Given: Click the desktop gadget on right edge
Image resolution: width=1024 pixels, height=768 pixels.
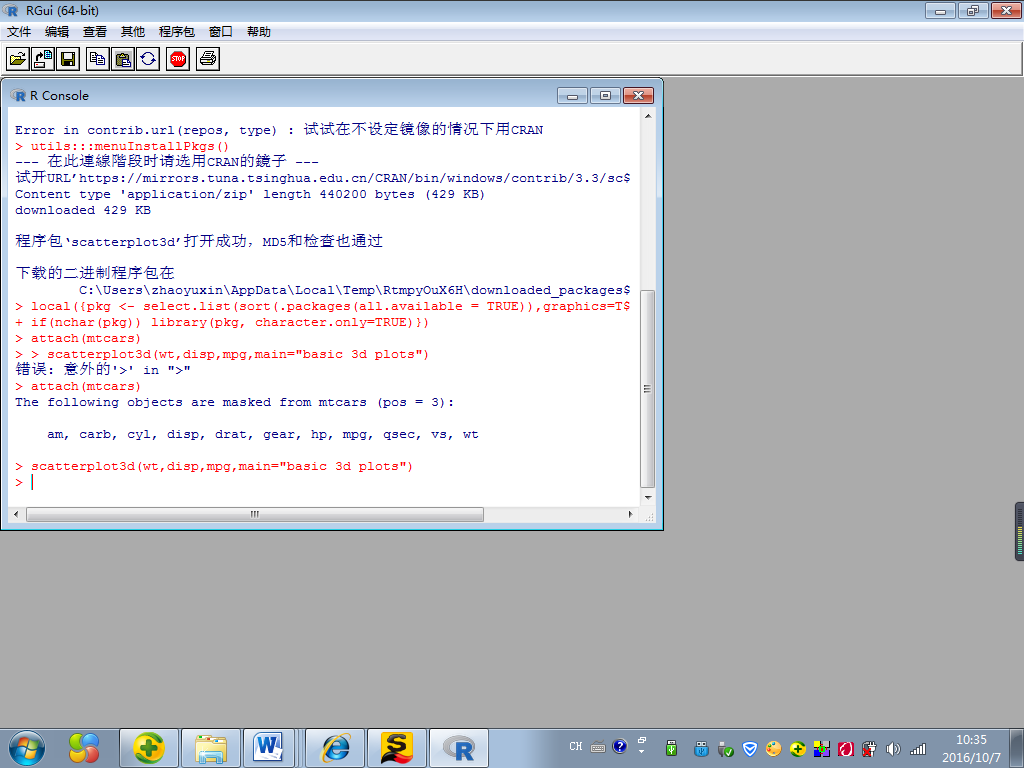Looking at the screenshot, I should point(1019,532).
